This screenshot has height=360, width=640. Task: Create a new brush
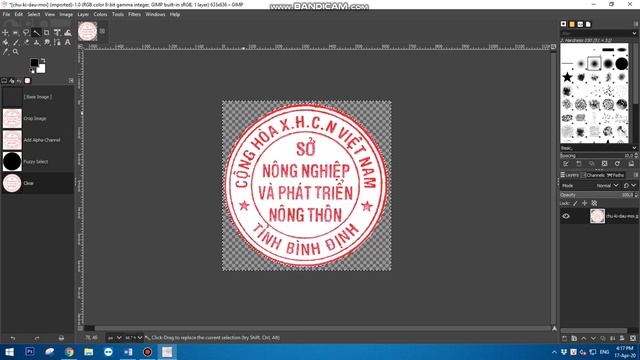pos(579,164)
